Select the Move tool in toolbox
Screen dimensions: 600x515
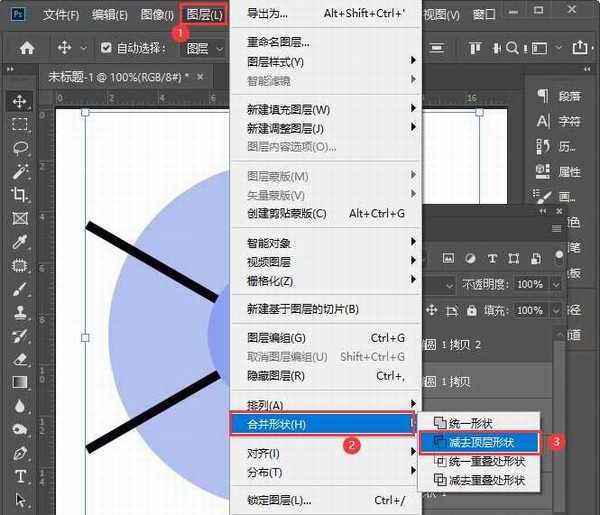[19, 101]
